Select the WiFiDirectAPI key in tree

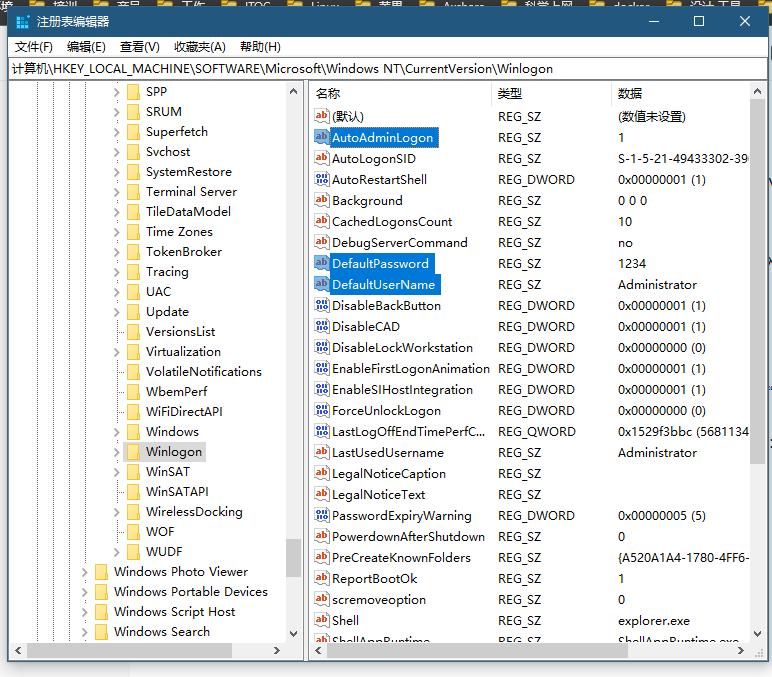(184, 412)
